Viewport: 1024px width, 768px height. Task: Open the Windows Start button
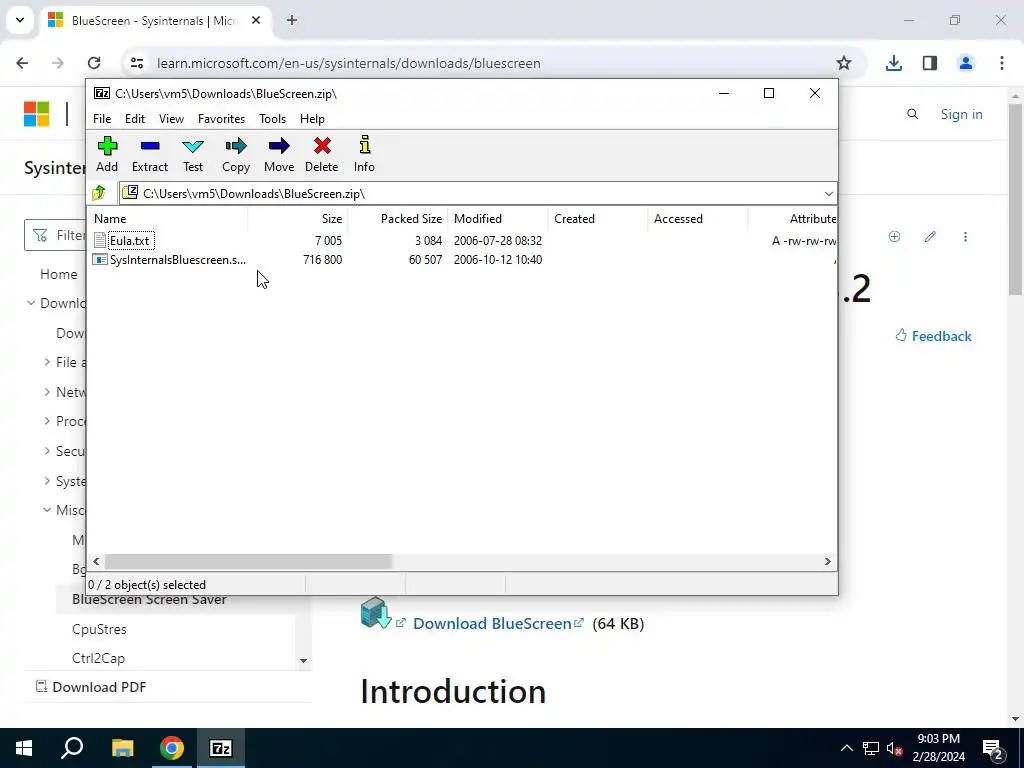(24, 748)
